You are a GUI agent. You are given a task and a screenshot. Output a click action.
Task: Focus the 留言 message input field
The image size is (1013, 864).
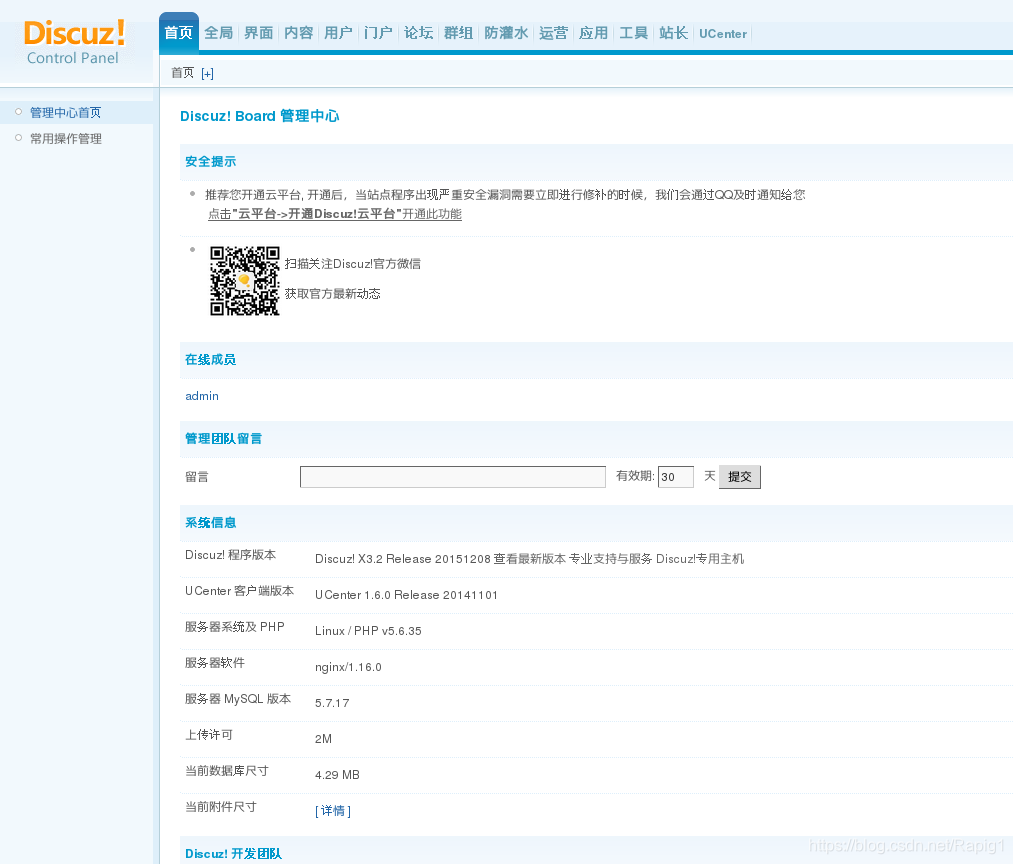(x=453, y=477)
